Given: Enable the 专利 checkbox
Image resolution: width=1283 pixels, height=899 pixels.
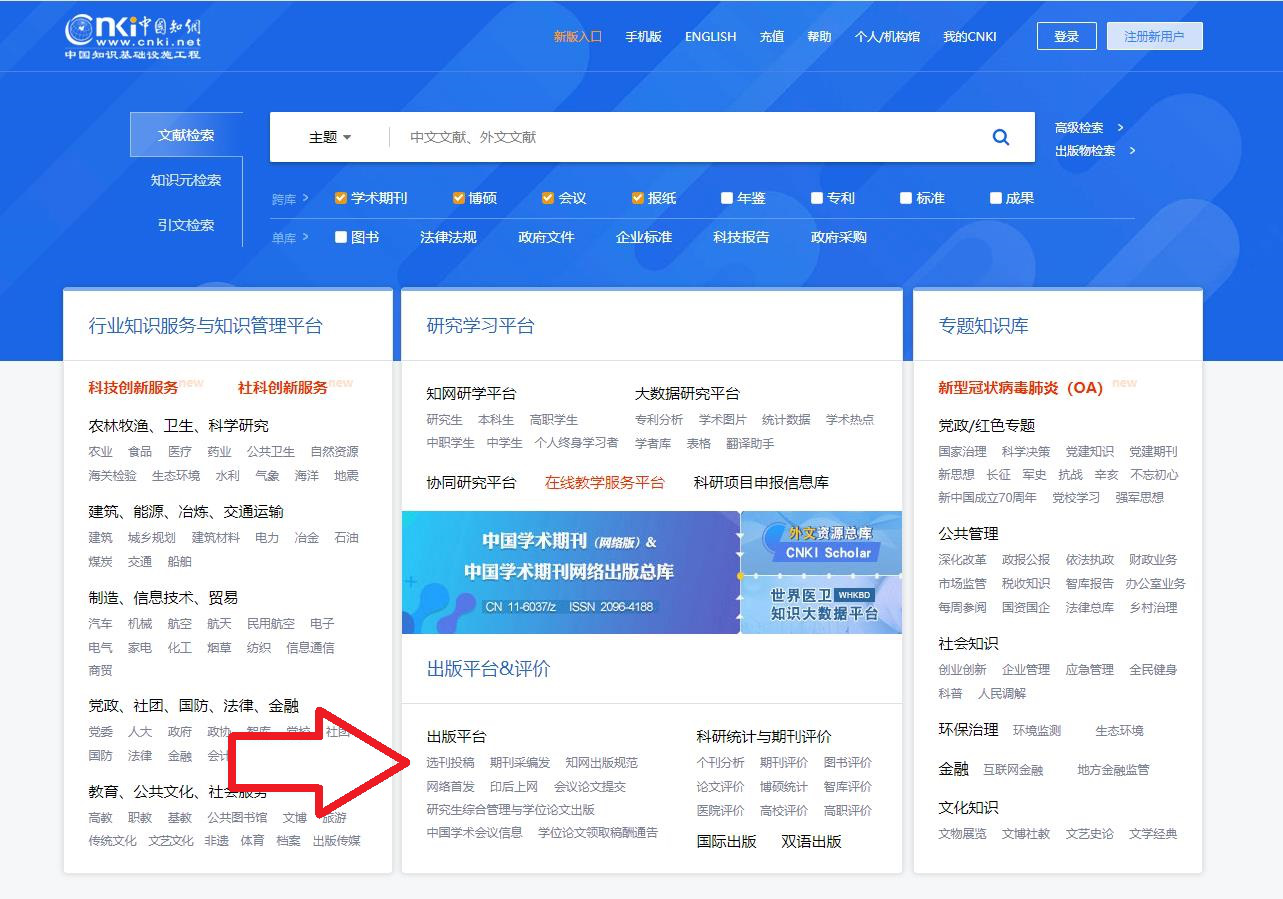Looking at the screenshot, I should (x=817, y=198).
